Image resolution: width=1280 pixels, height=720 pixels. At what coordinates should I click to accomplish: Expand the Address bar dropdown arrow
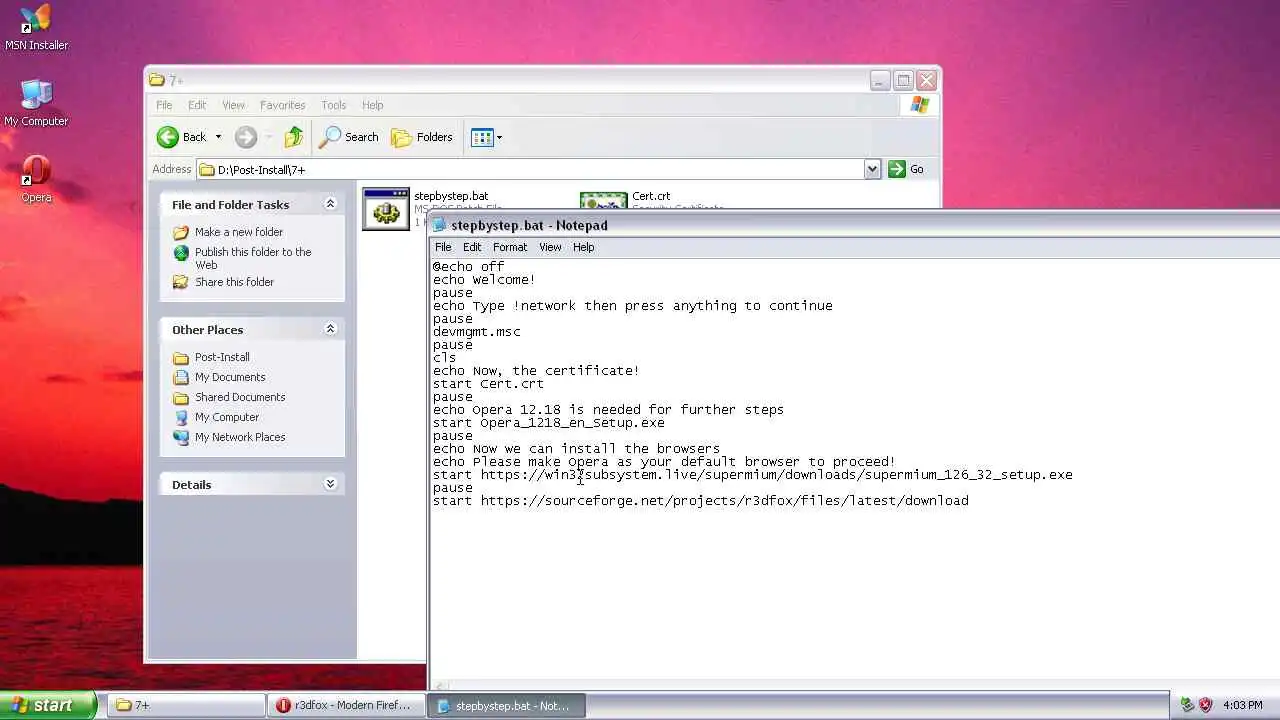[872, 169]
